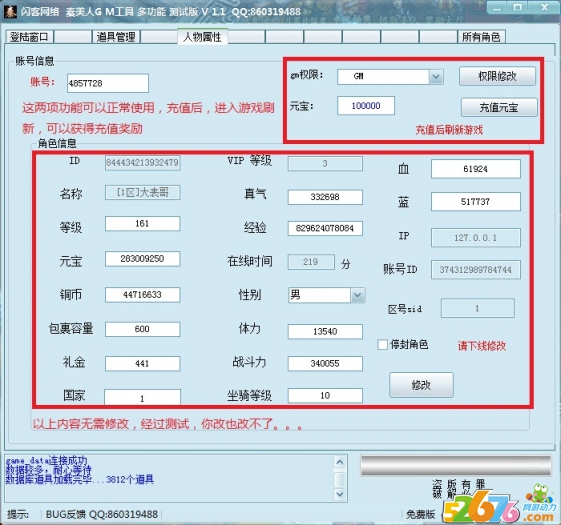The width and height of the screenshot is (561, 525).
Task: Click the 修改 modify button
Action: pyautogui.click(x=421, y=385)
